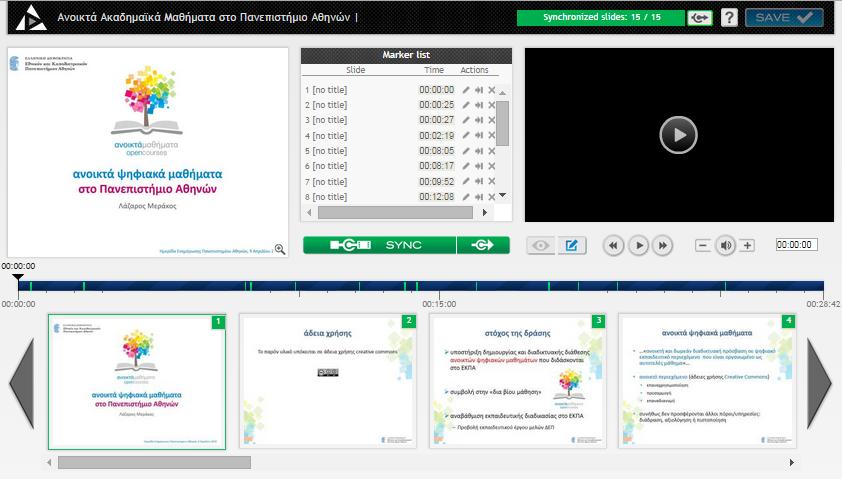The width and height of the screenshot is (842, 479).
Task: Select the '5 [no title]' marker row
Action: point(400,151)
